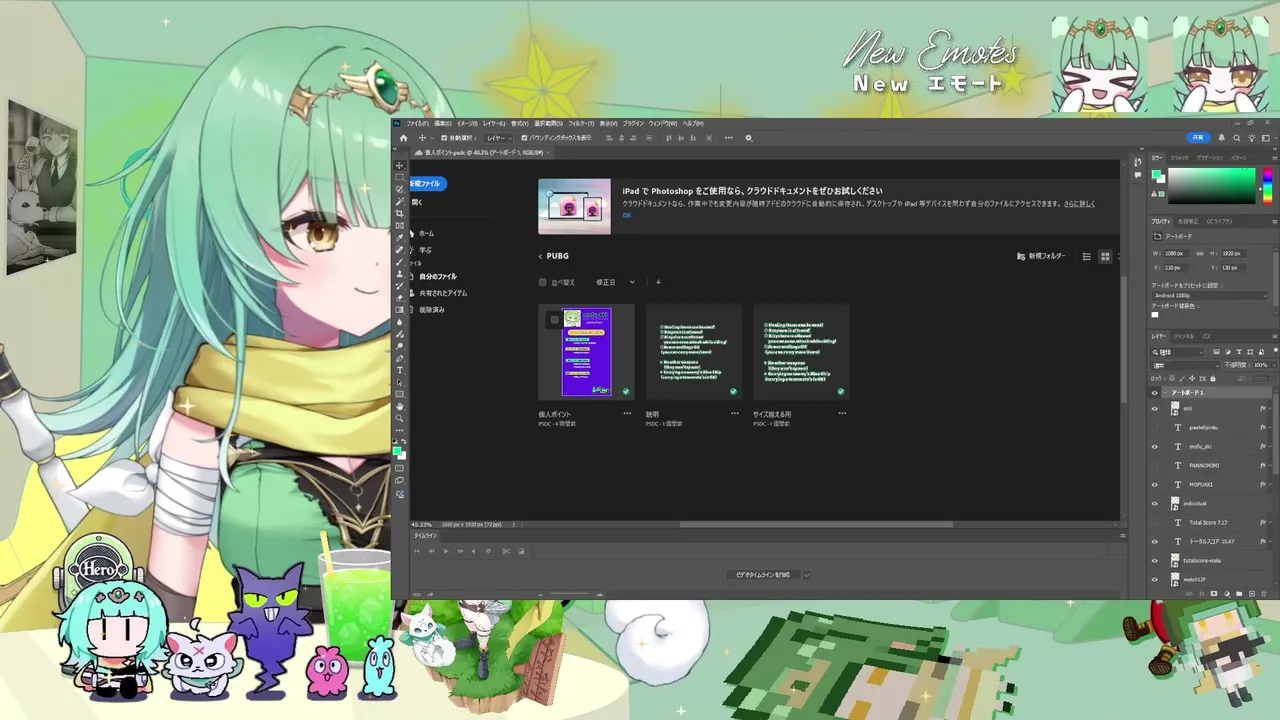Toggle the バウンディングボックスを表示 checkbox
This screenshot has width=1280, height=720.
pyautogui.click(x=524, y=138)
